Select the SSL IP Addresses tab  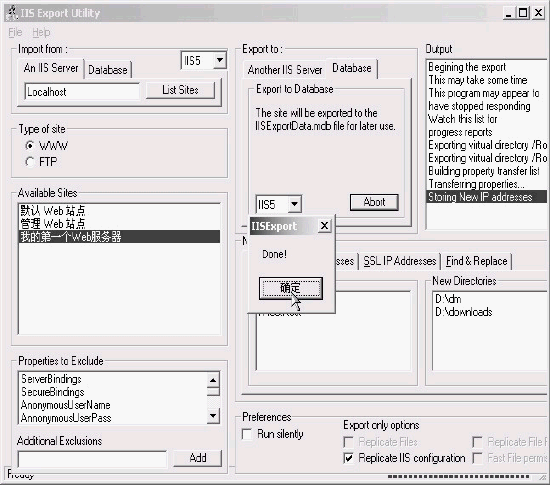[400, 261]
